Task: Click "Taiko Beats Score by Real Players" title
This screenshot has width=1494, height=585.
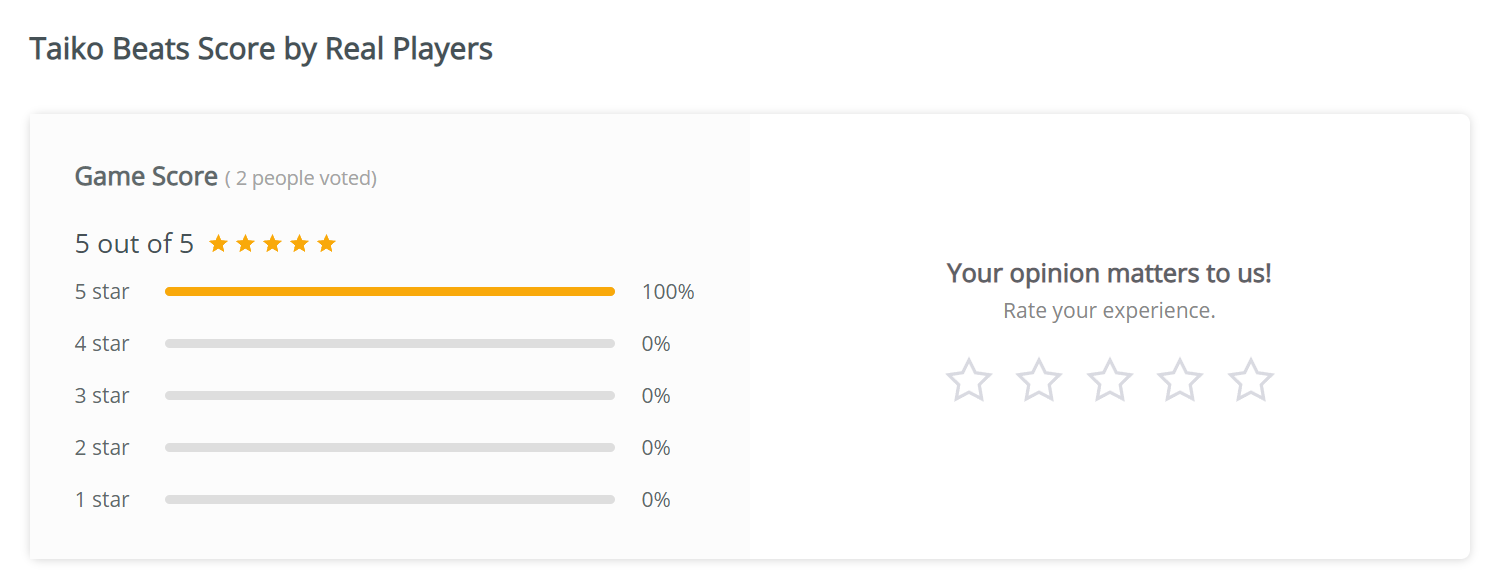Action: [261, 49]
